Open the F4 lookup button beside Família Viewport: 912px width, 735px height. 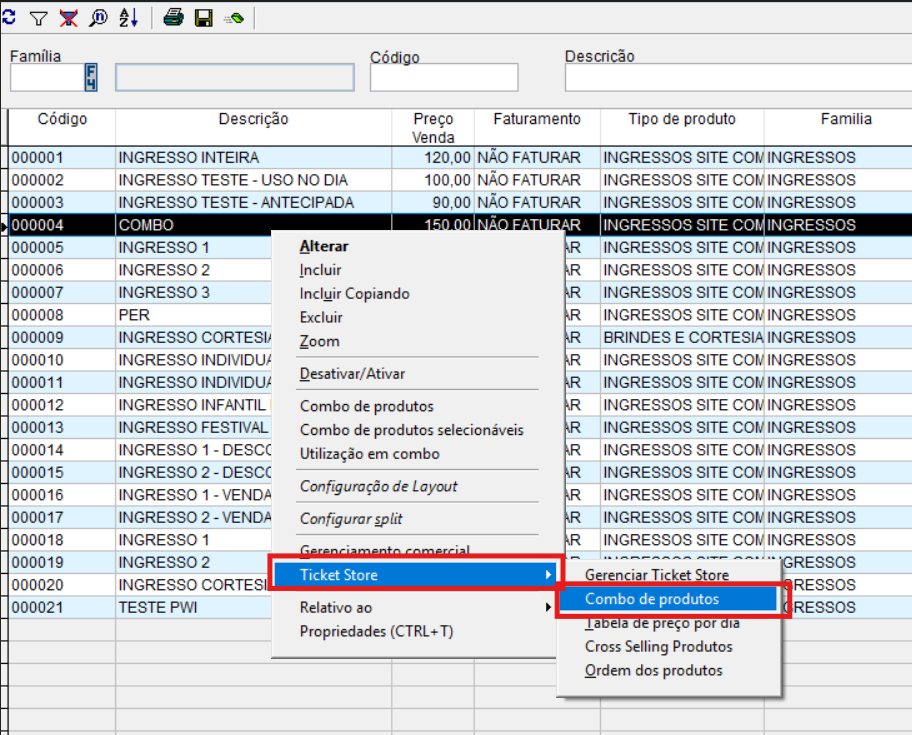91,77
